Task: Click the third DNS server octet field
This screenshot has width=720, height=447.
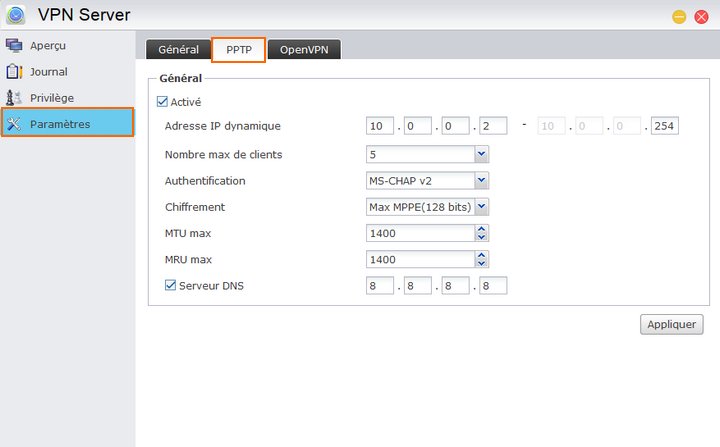Action: [455, 286]
